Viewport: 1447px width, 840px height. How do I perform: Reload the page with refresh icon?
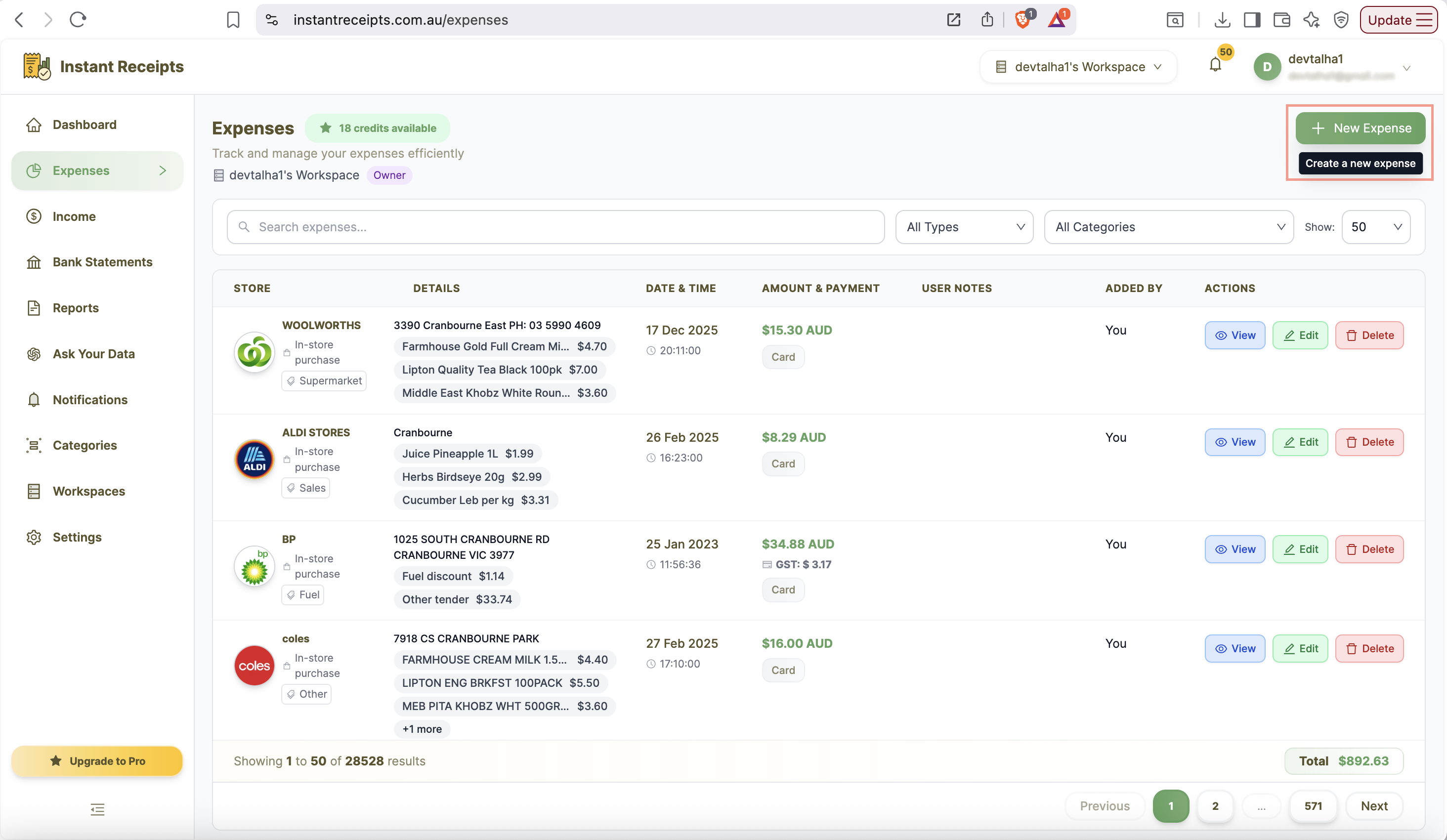78,20
